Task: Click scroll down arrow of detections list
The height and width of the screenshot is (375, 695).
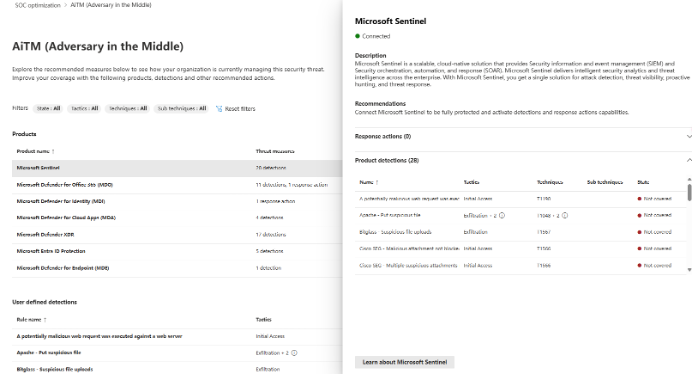Action: tap(689, 270)
